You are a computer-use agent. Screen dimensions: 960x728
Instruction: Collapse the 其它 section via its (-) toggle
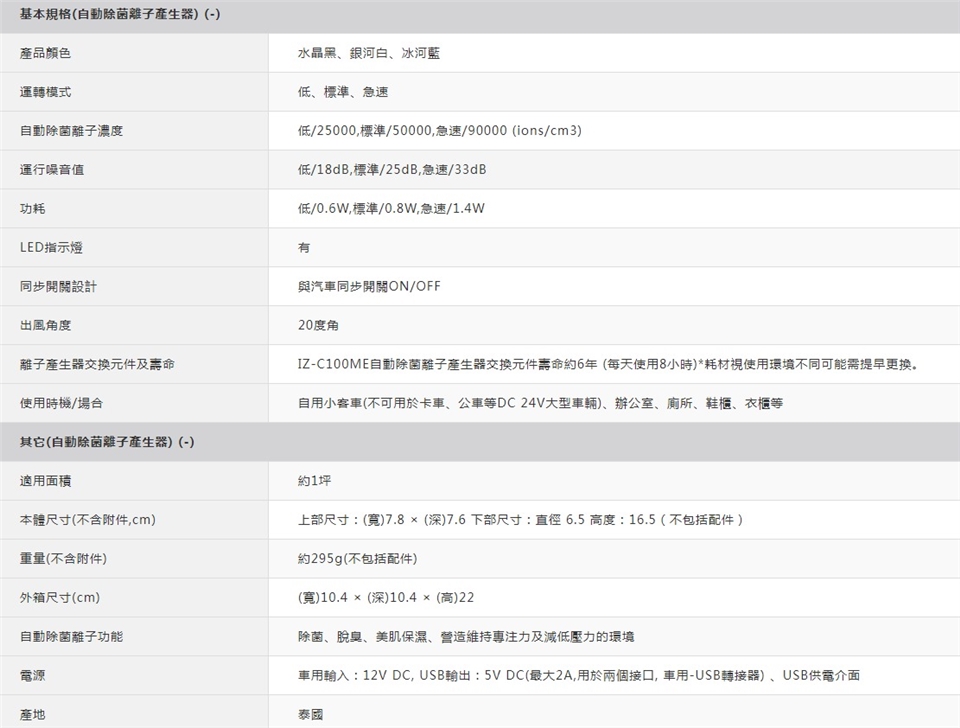(186, 442)
